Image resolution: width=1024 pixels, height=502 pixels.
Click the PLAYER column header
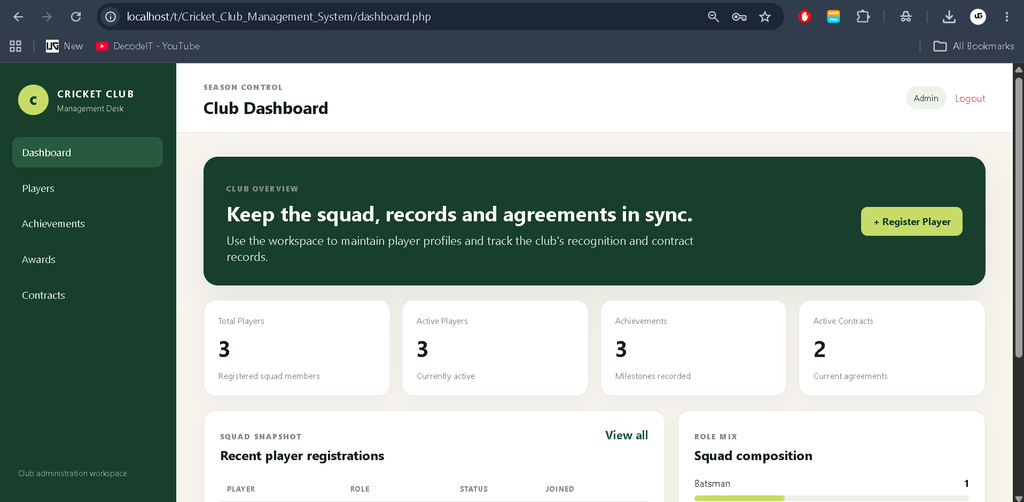tap(241, 489)
